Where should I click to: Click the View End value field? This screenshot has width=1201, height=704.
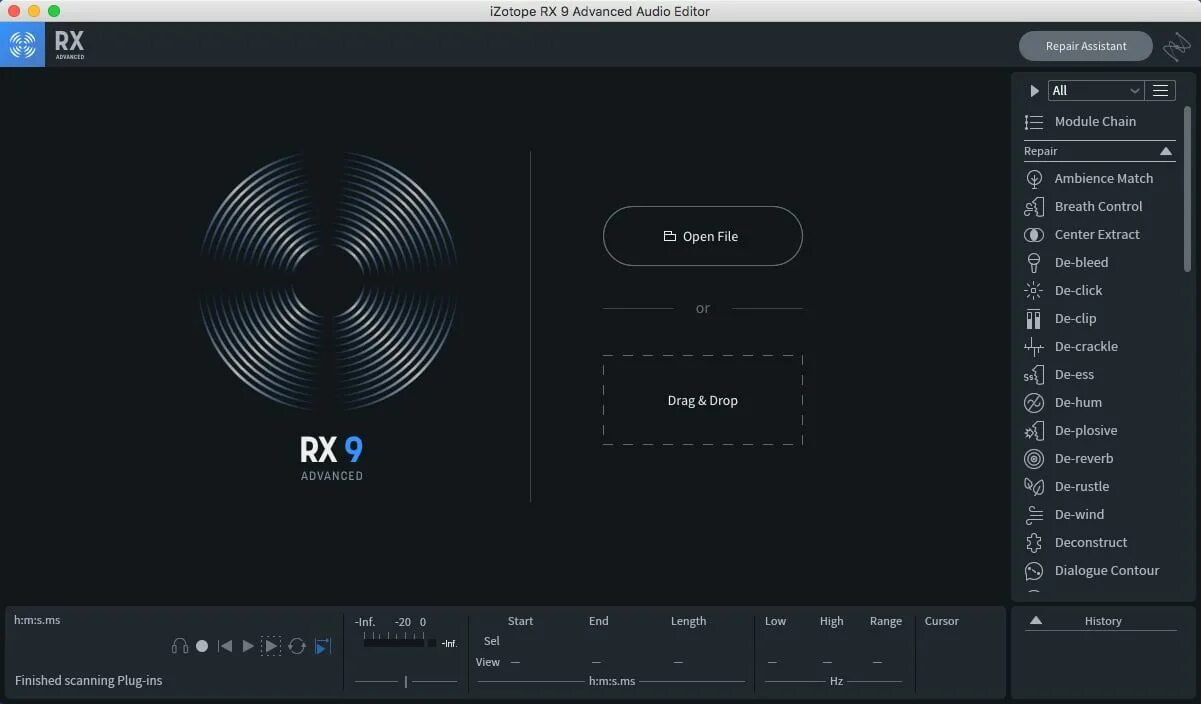coord(596,662)
